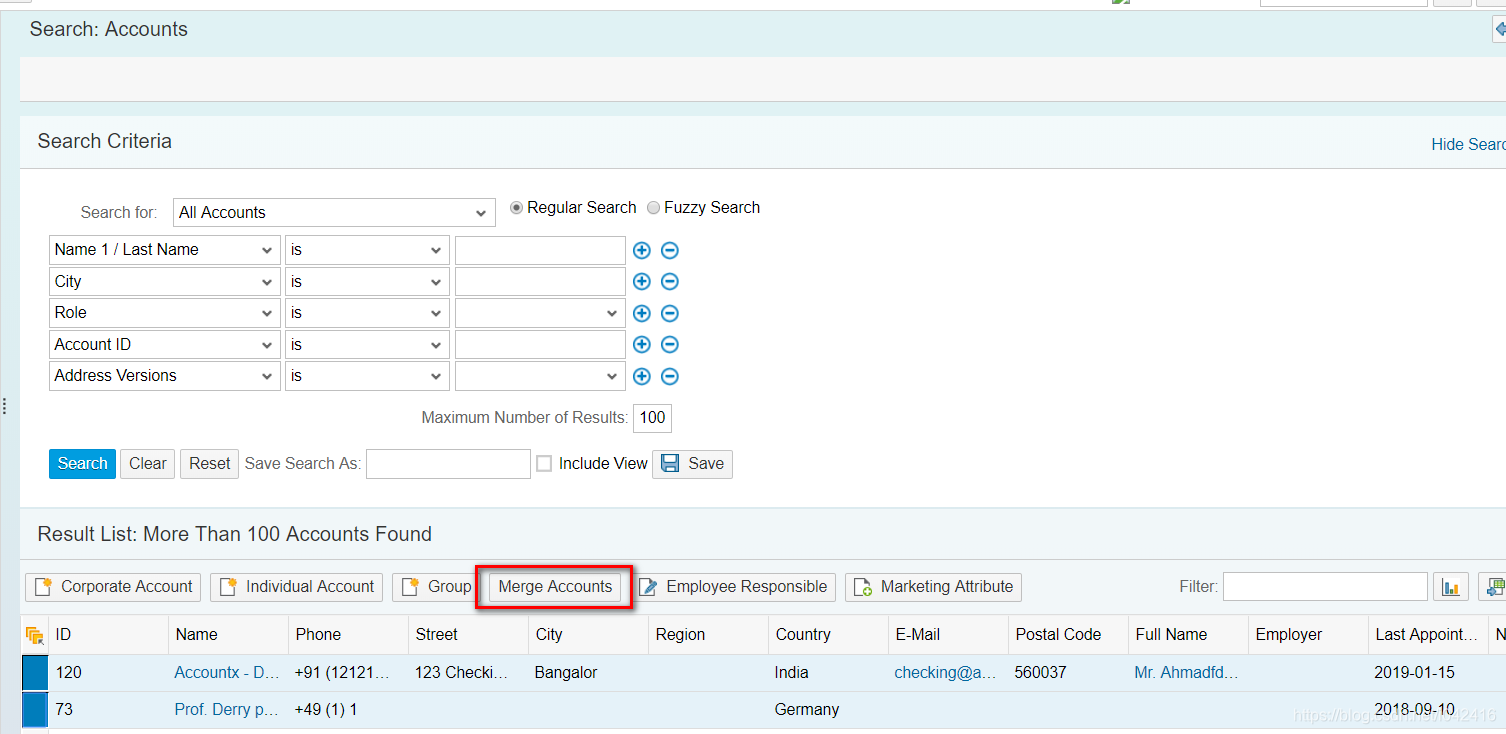Image resolution: width=1506 pixels, height=734 pixels.
Task: Click the select-all icon in the table header
Action: pos(34,635)
